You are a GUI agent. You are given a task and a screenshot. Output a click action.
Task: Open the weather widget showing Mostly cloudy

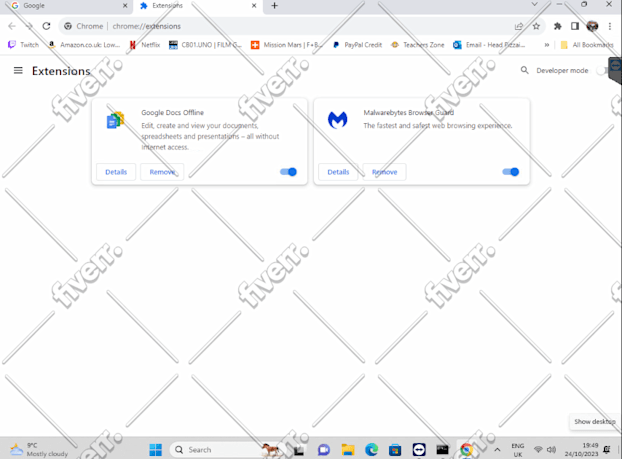(x=39, y=449)
